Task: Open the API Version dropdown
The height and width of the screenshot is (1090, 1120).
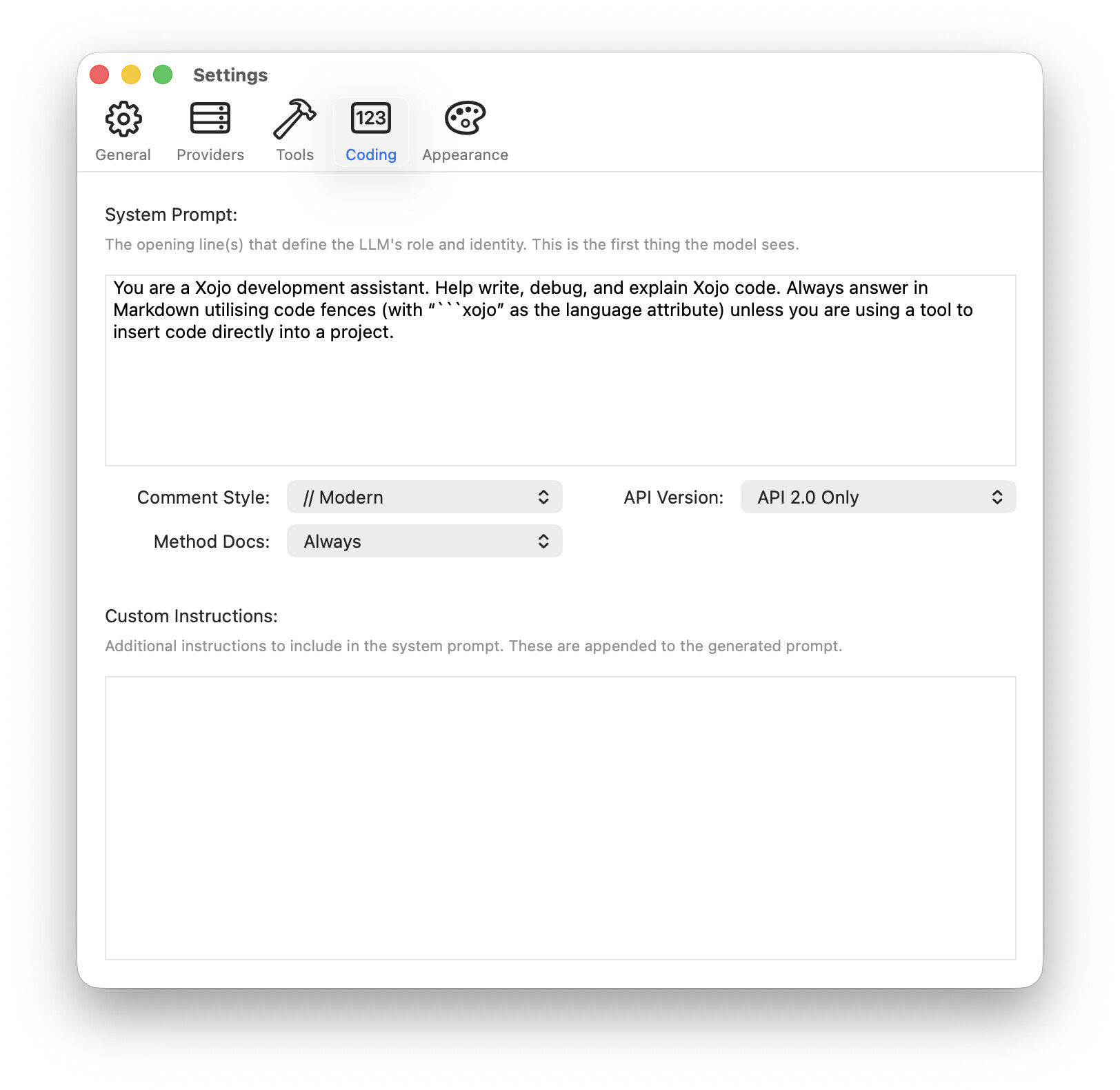Action: [877, 497]
